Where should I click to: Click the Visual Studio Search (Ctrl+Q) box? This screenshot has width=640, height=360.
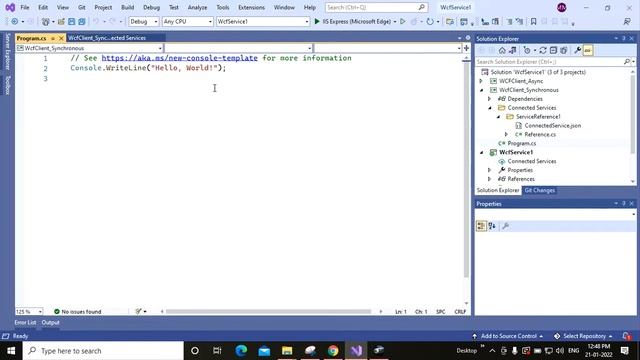tap(376, 7)
